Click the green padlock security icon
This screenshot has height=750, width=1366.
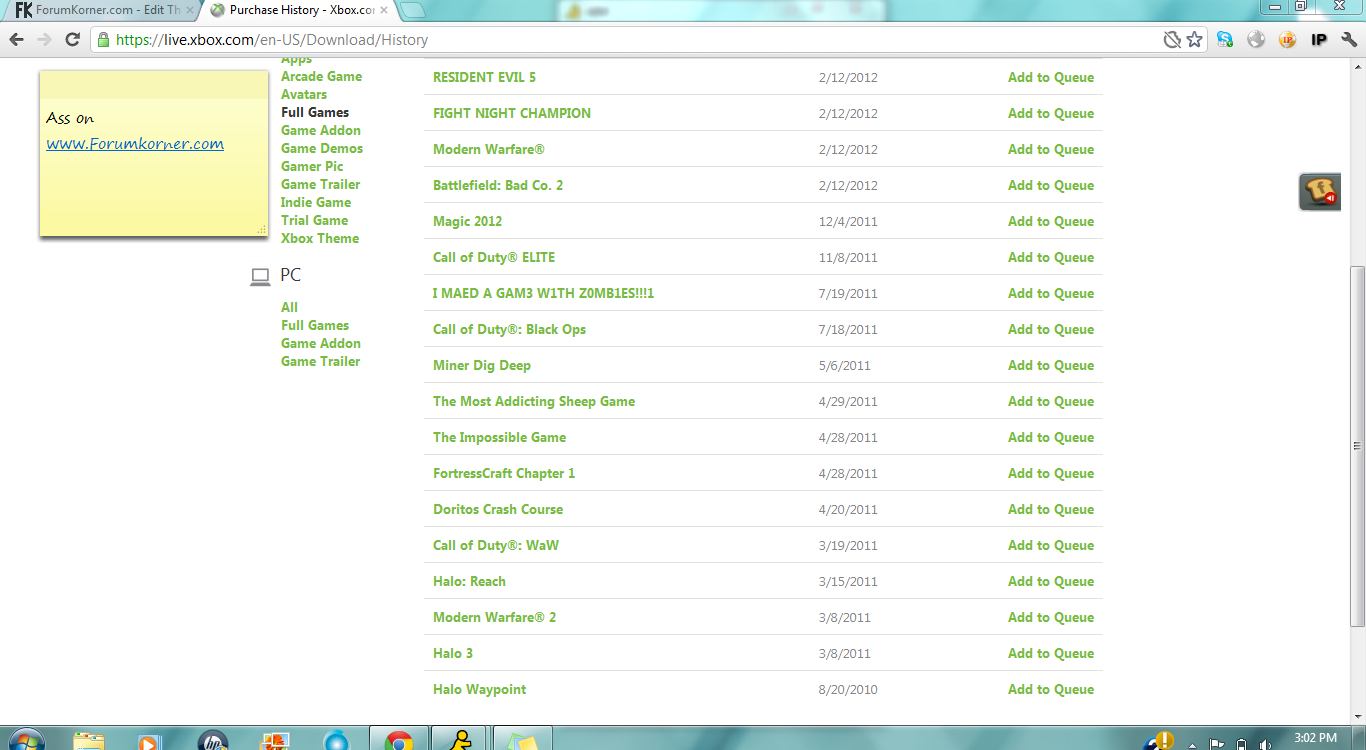pyautogui.click(x=103, y=40)
